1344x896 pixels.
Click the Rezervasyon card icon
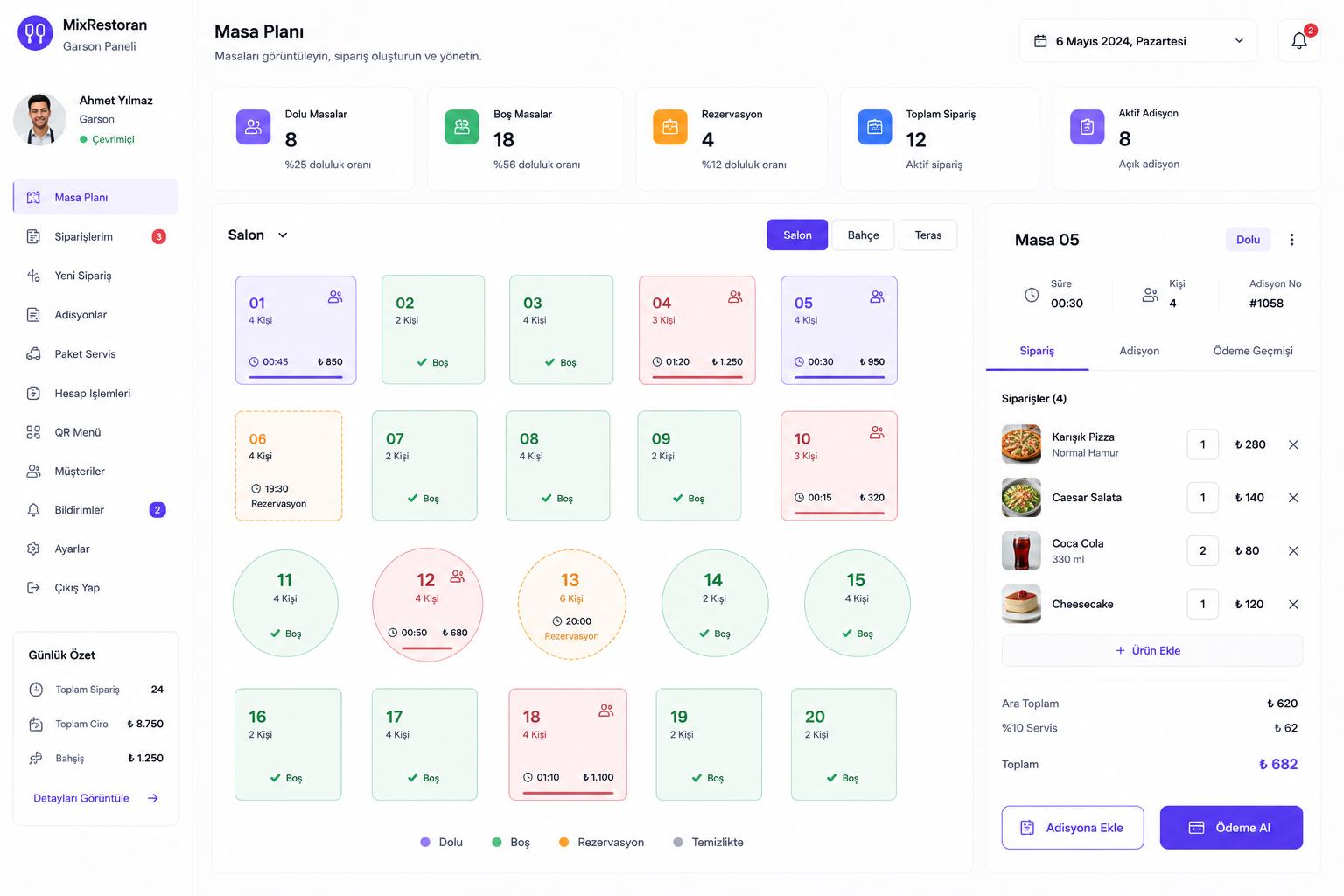coord(670,127)
